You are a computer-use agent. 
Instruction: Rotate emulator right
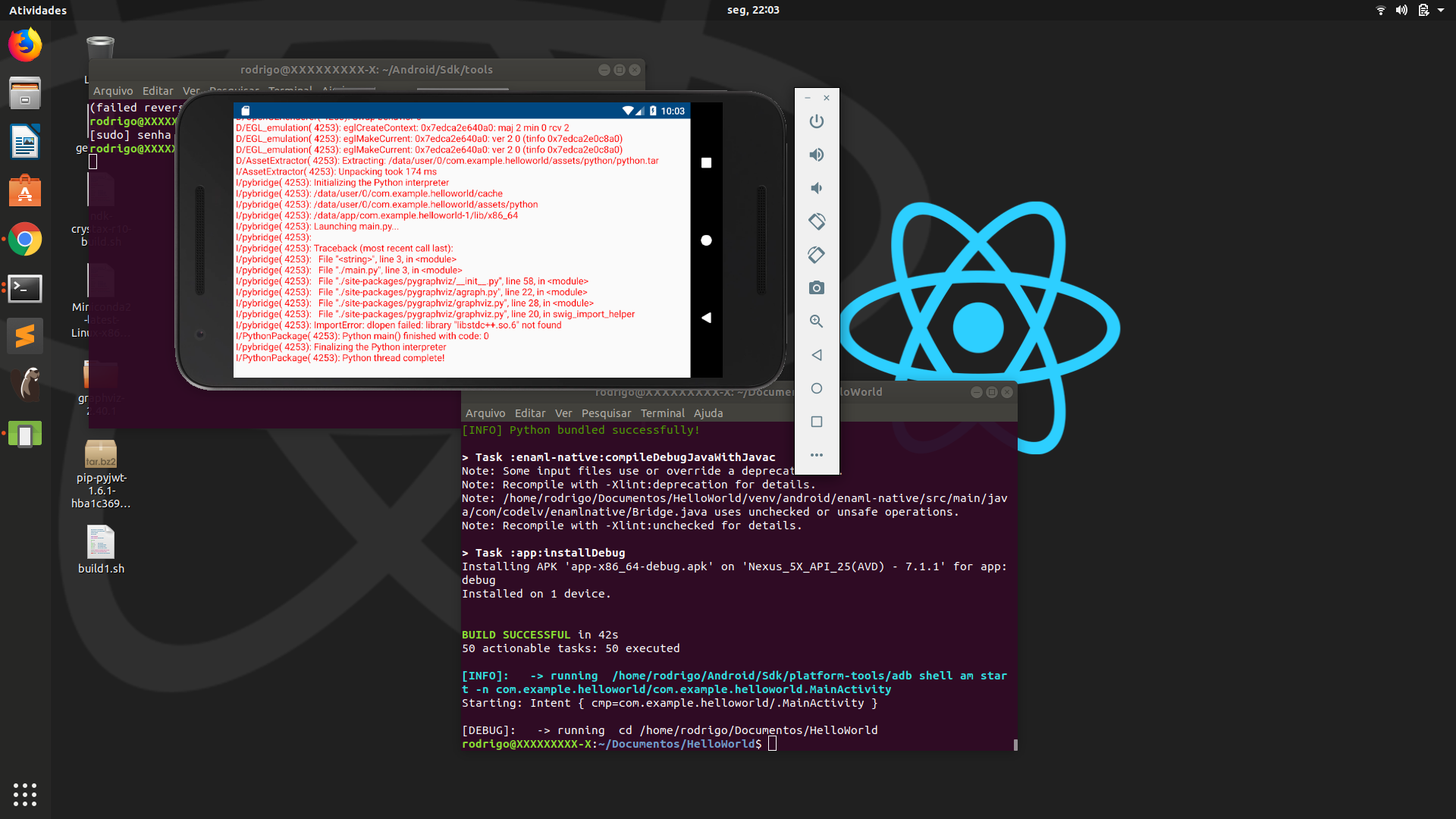point(816,255)
